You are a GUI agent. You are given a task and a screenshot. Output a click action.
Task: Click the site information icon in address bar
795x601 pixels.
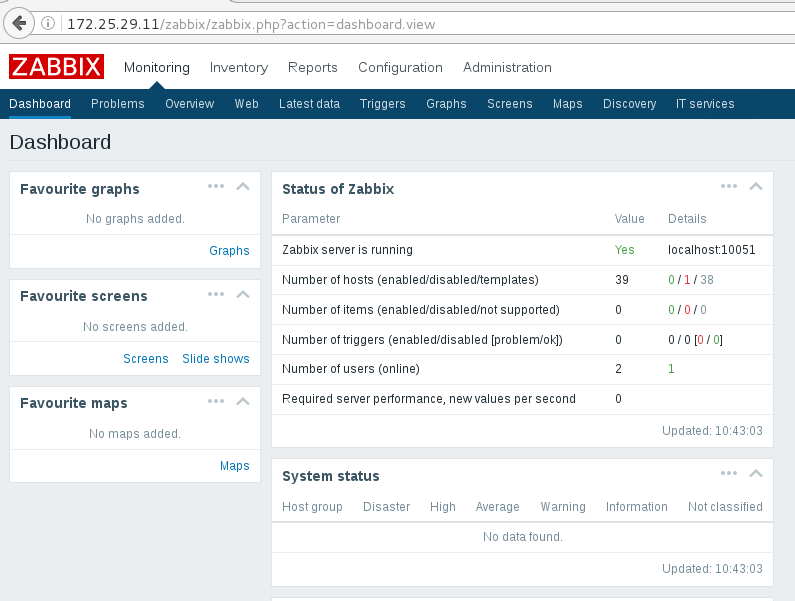click(48, 23)
